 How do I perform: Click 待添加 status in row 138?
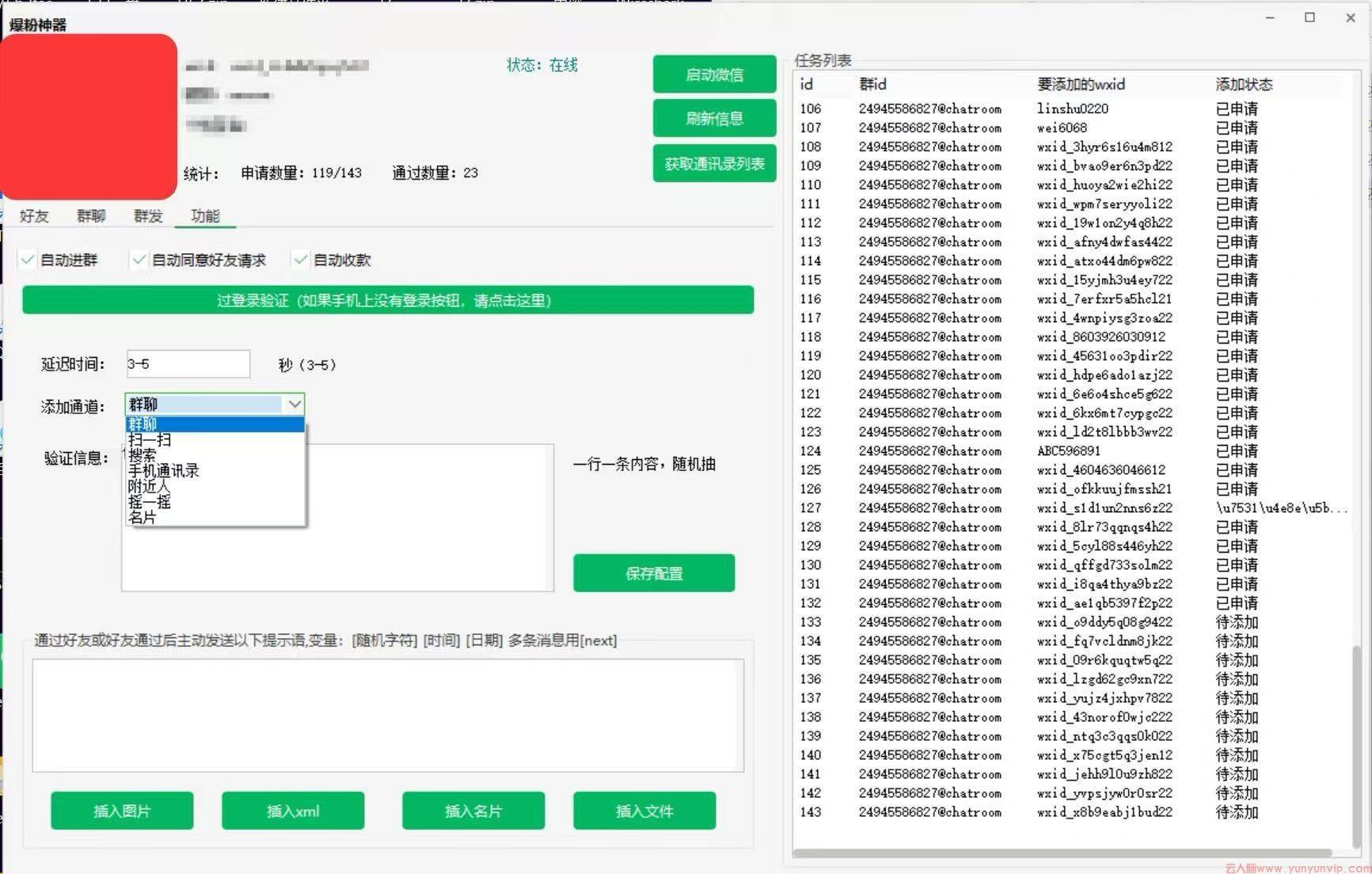coord(1237,716)
